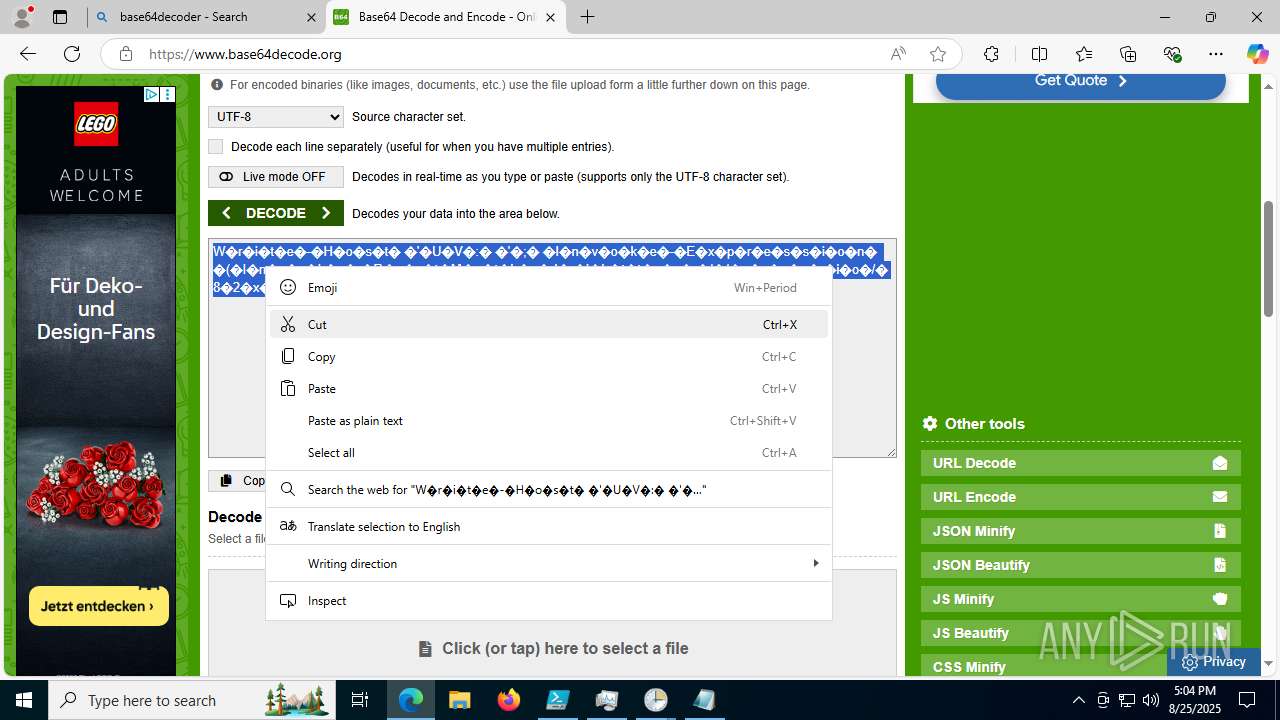Click the address bar URL
The width and height of the screenshot is (1280, 720).
tap(245, 54)
